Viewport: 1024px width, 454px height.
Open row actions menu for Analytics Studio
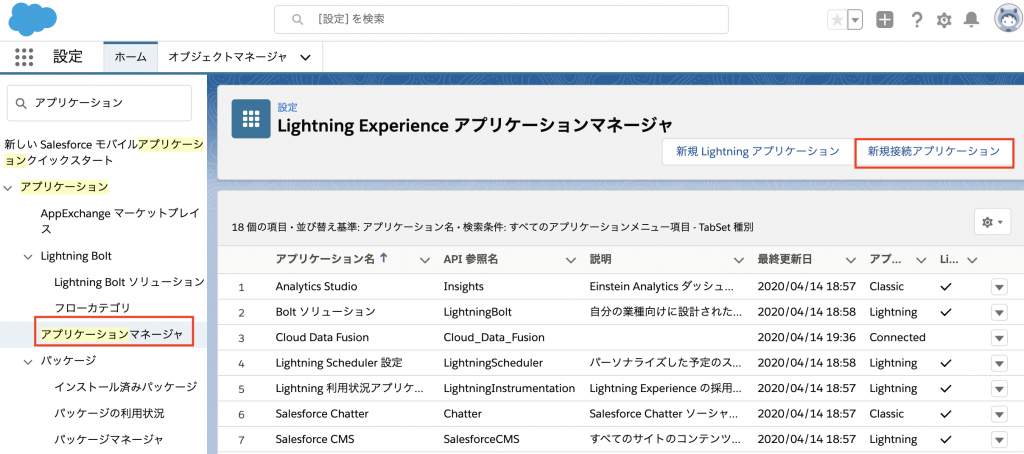point(998,287)
